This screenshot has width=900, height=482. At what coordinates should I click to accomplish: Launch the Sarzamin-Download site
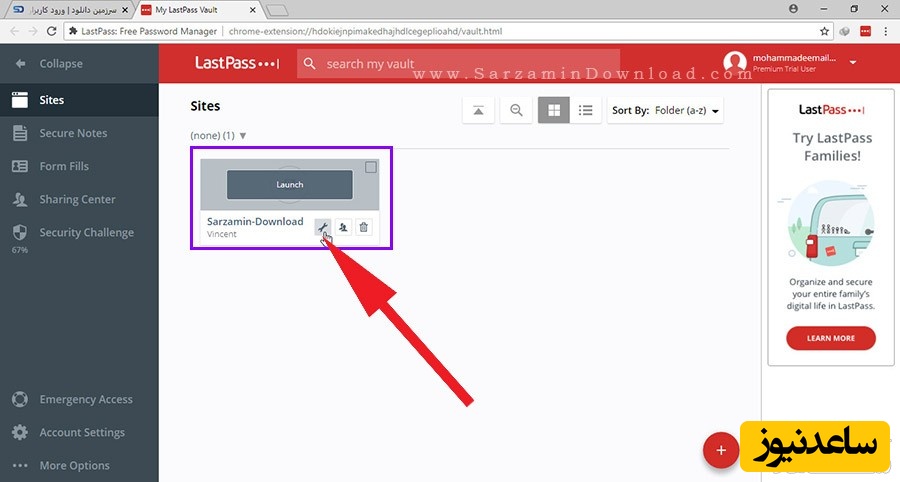coord(290,184)
